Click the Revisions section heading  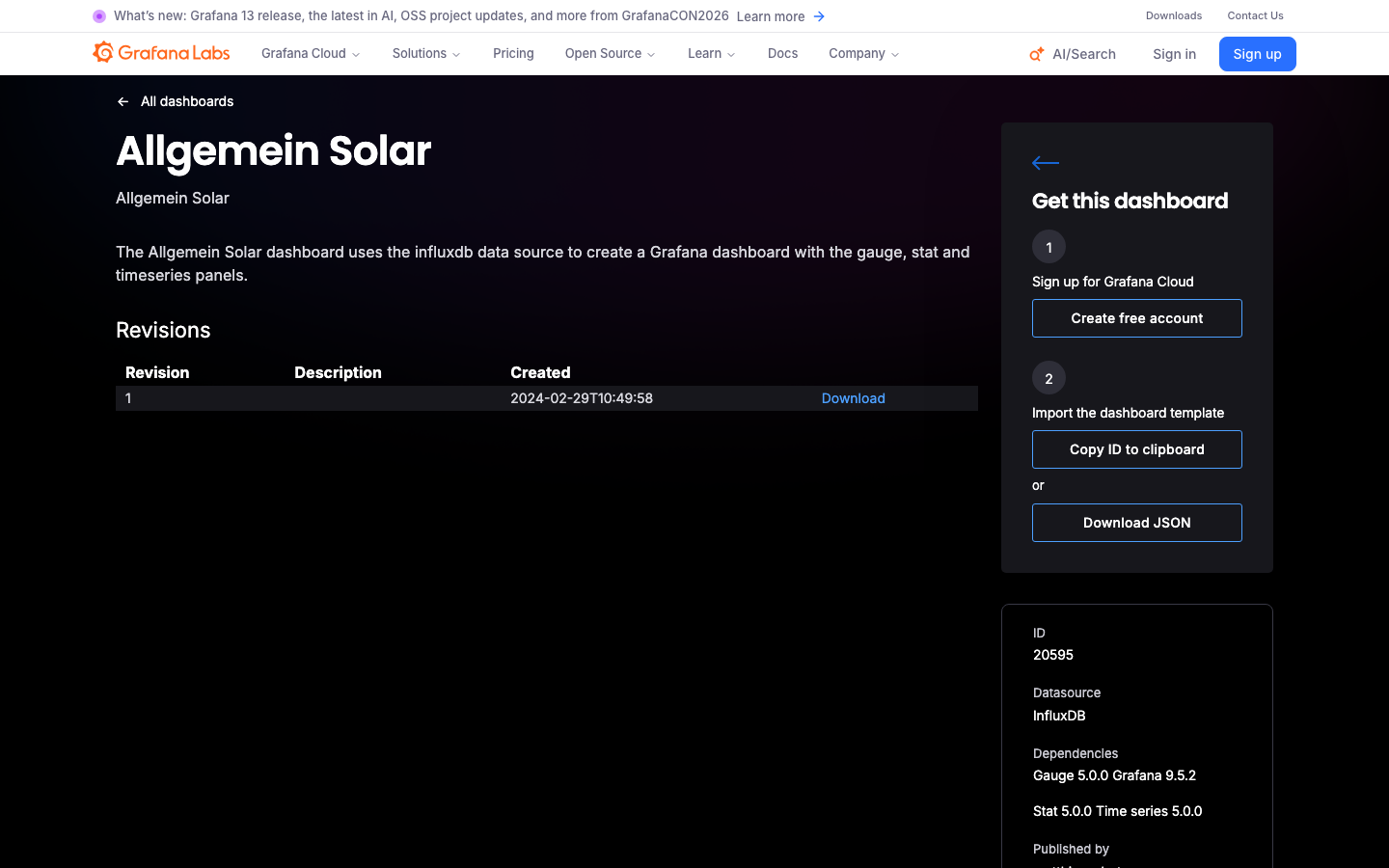click(163, 330)
